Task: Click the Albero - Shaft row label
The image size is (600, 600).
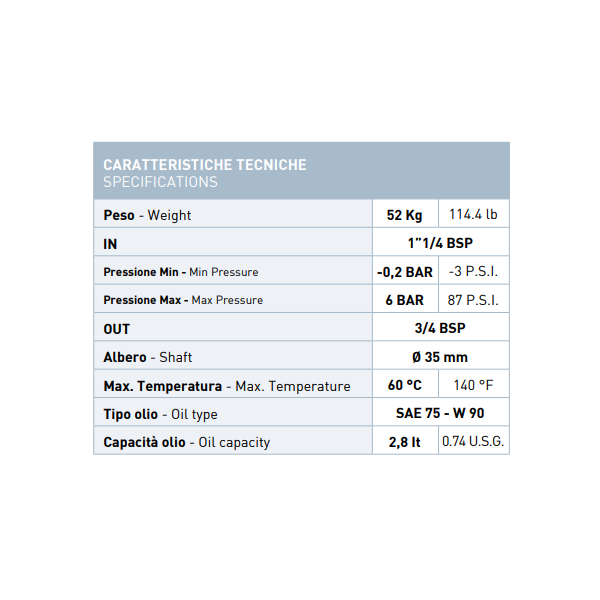Action: coord(148,357)
